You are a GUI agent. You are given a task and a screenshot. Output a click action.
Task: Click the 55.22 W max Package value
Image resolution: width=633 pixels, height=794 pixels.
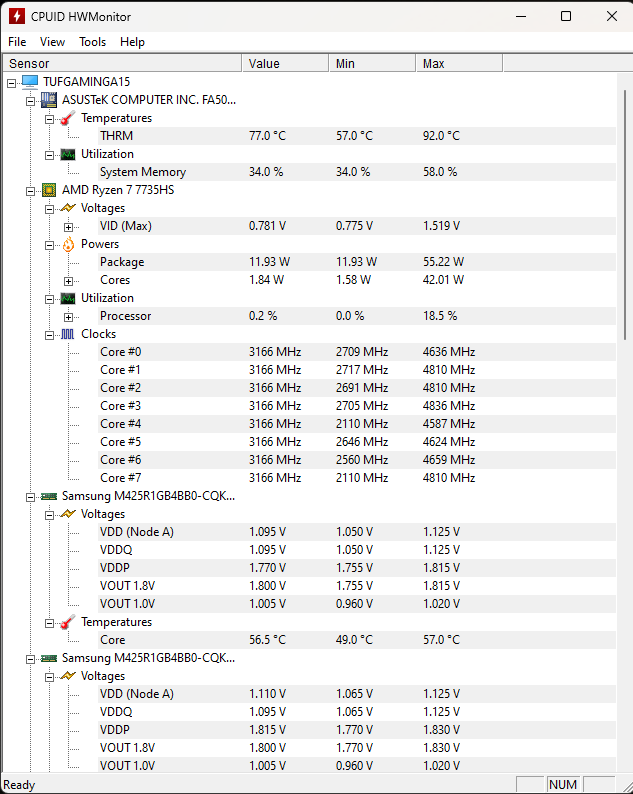pos(443,262)
